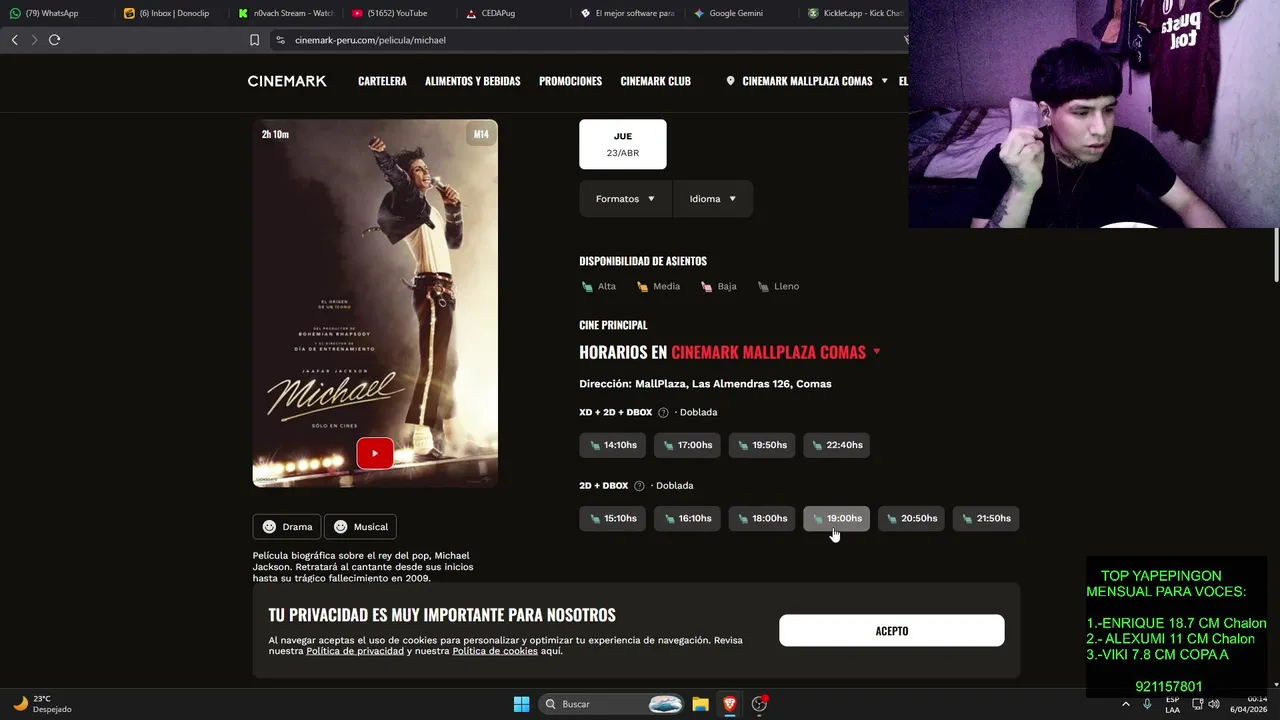Viewport: 1280px width, 720px height.
Task: Open the volume tray icon
Action: [x=1214, y=704]
